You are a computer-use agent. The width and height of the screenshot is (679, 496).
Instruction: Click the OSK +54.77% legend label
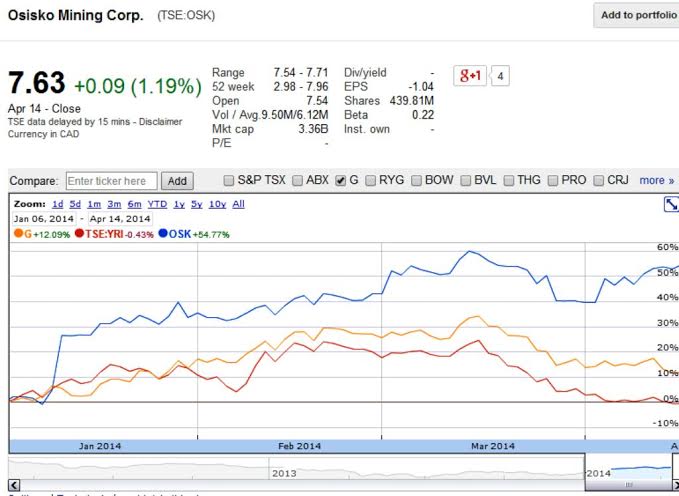pos(199,234)
